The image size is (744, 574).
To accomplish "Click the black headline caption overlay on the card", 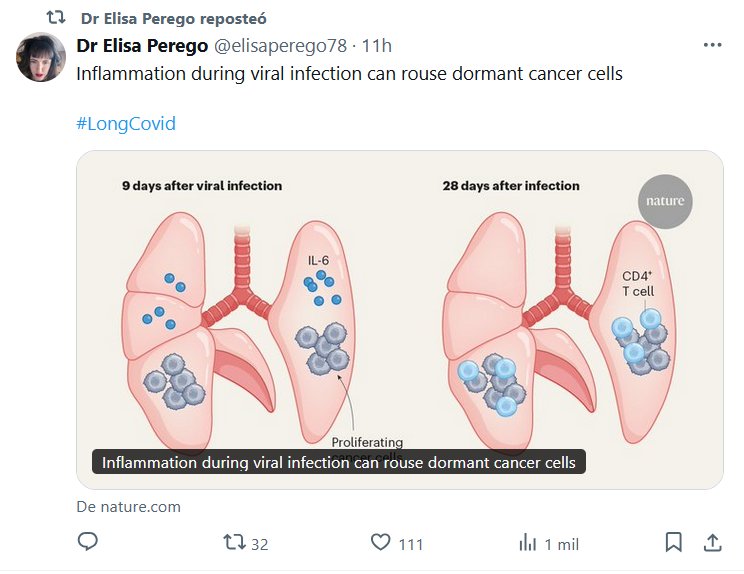I will [339, 463].
